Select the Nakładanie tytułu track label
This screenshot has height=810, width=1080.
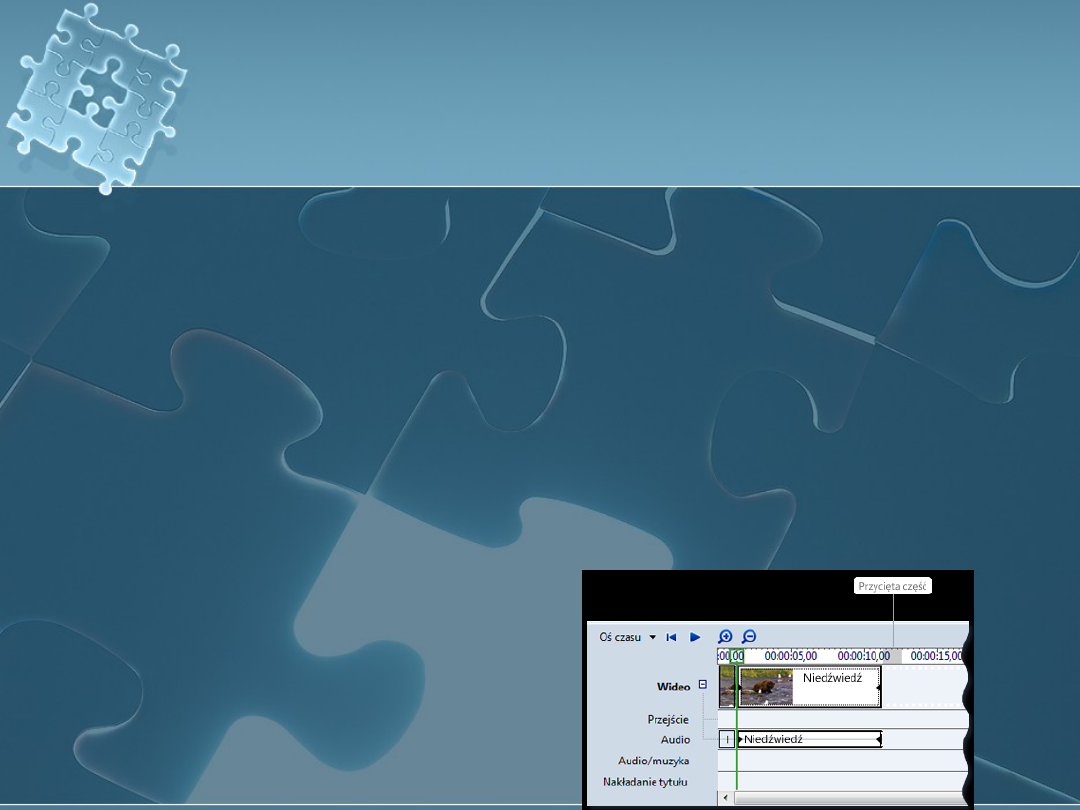click(x=645, y=782)
